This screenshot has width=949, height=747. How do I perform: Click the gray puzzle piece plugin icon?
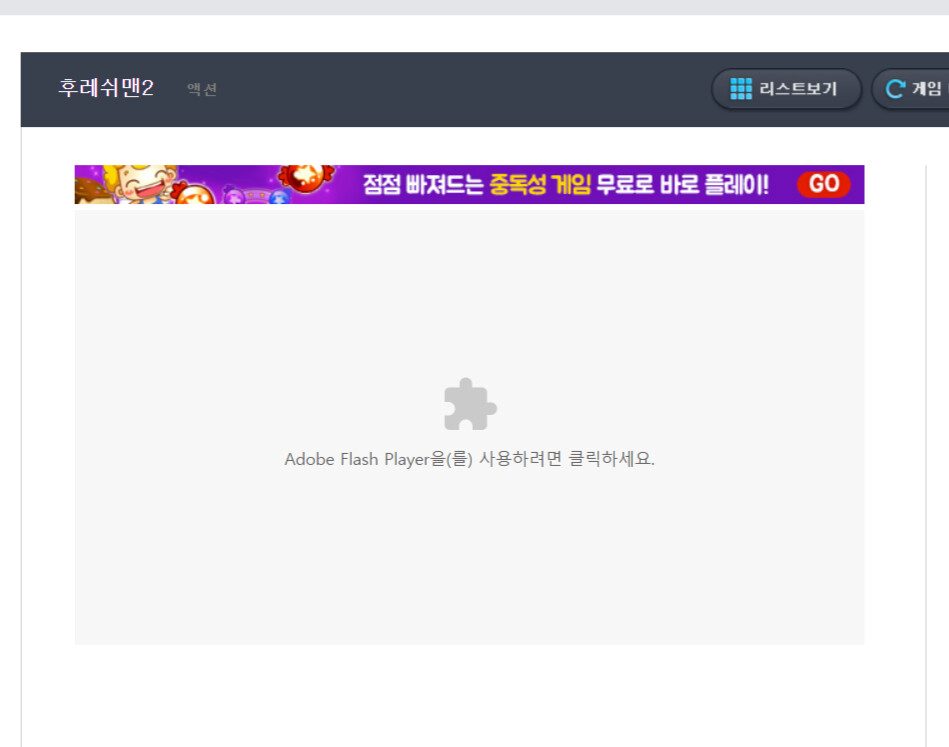469,404
